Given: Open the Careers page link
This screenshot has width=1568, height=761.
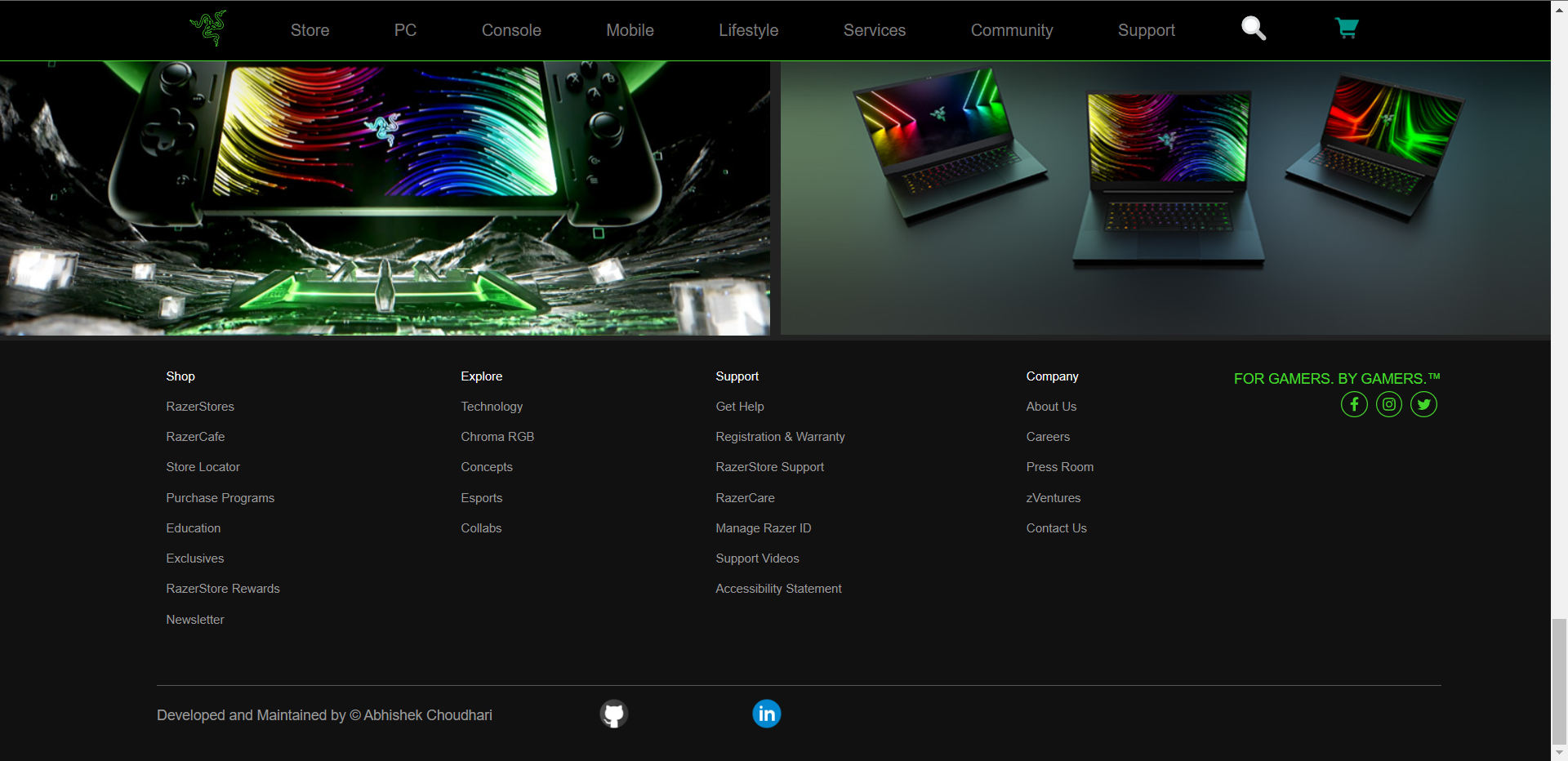Looking at the screenshot, I should [x=1048, y=436].
